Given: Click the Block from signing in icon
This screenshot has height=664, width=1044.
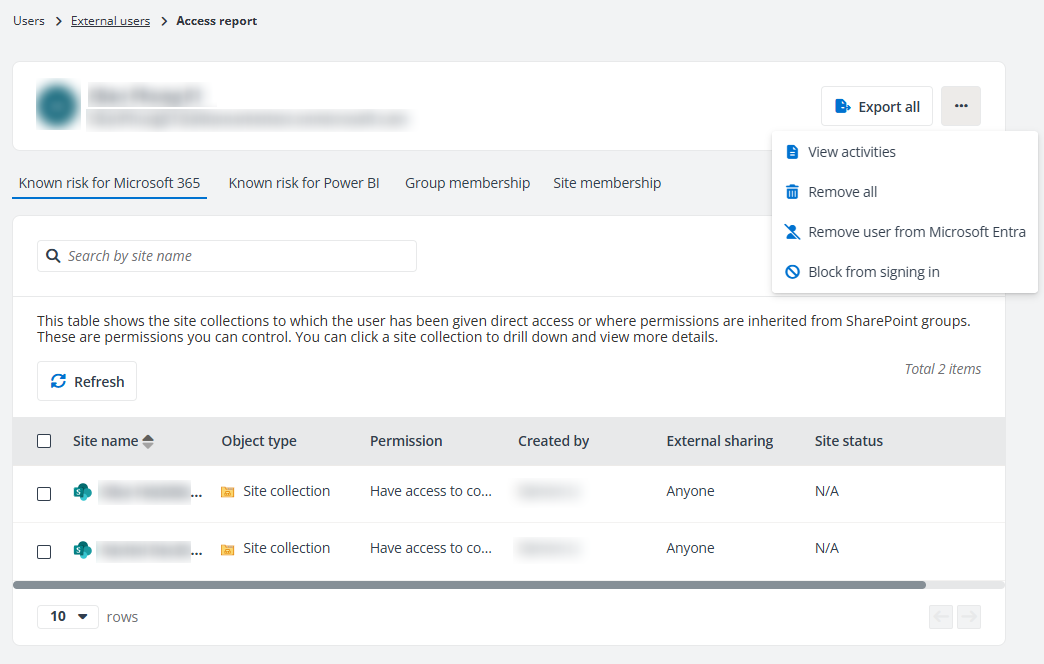Looking at the screenshot, I should (790, 271).
